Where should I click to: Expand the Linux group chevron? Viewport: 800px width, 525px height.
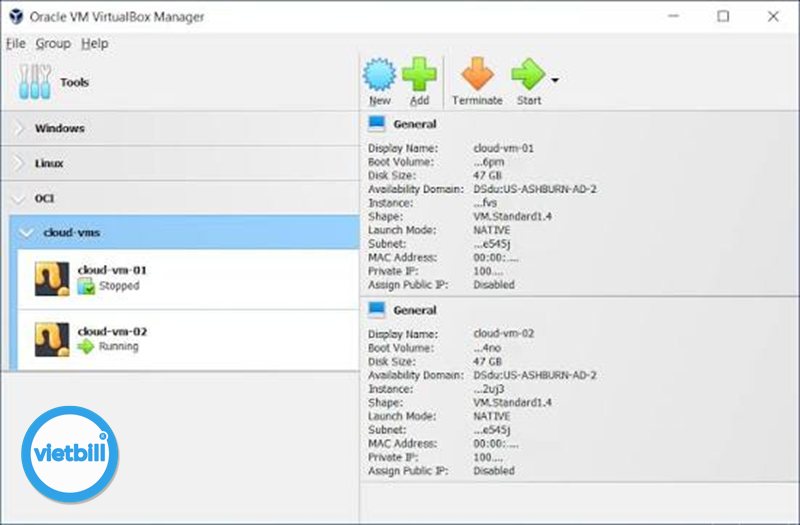(19, 163)
